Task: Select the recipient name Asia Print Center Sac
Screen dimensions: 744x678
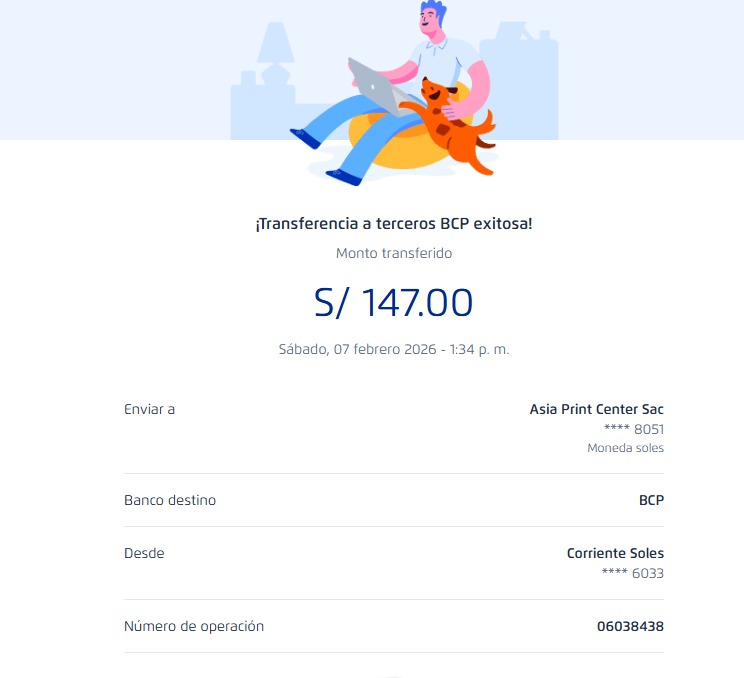Action: point(596,409)
